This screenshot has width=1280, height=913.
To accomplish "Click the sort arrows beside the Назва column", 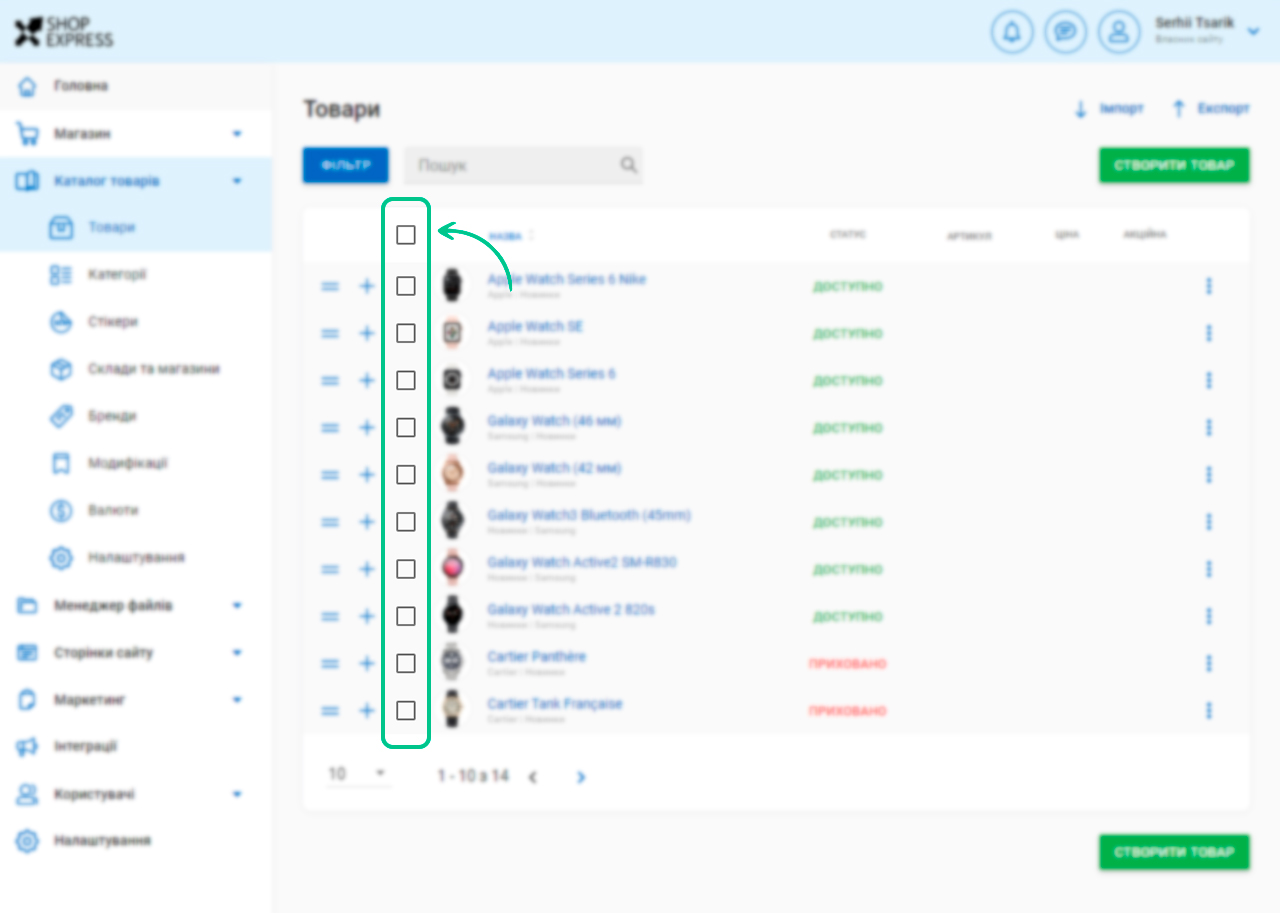I will 532,236.
